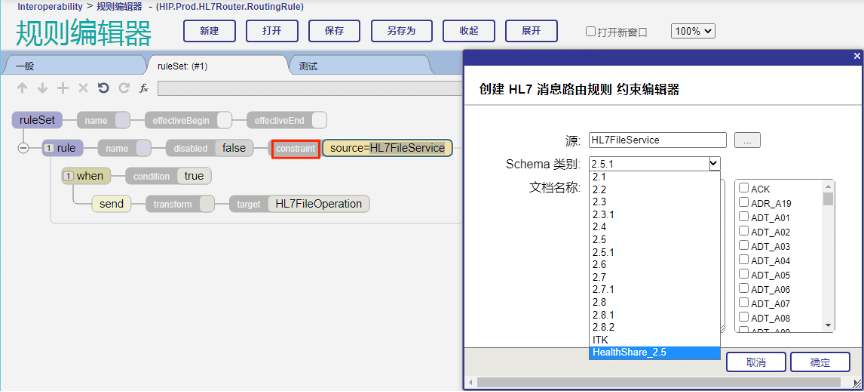Screen dimensions: 864x392
Task: Check the ADT_A02 checkbox
Action: click(x=743, y=231)
